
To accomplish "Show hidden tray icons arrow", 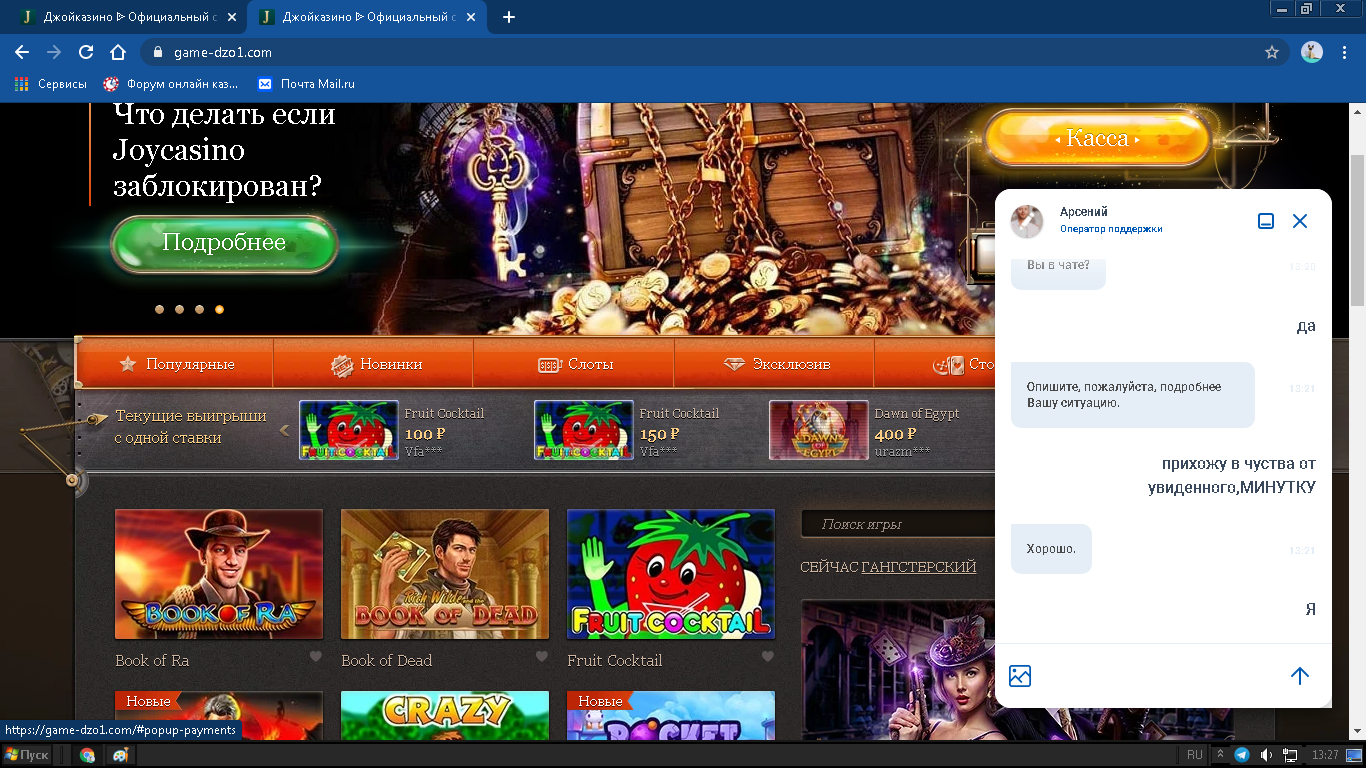I will click(1221, 755).
